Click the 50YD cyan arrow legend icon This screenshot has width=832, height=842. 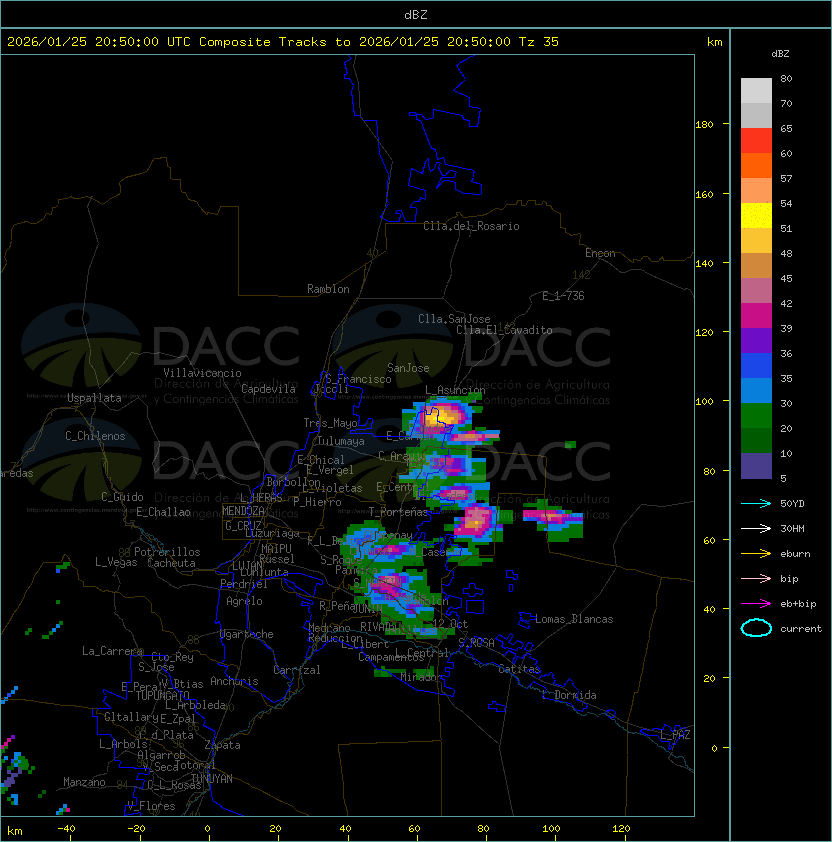pyautogui.click(x=756, y=503)
